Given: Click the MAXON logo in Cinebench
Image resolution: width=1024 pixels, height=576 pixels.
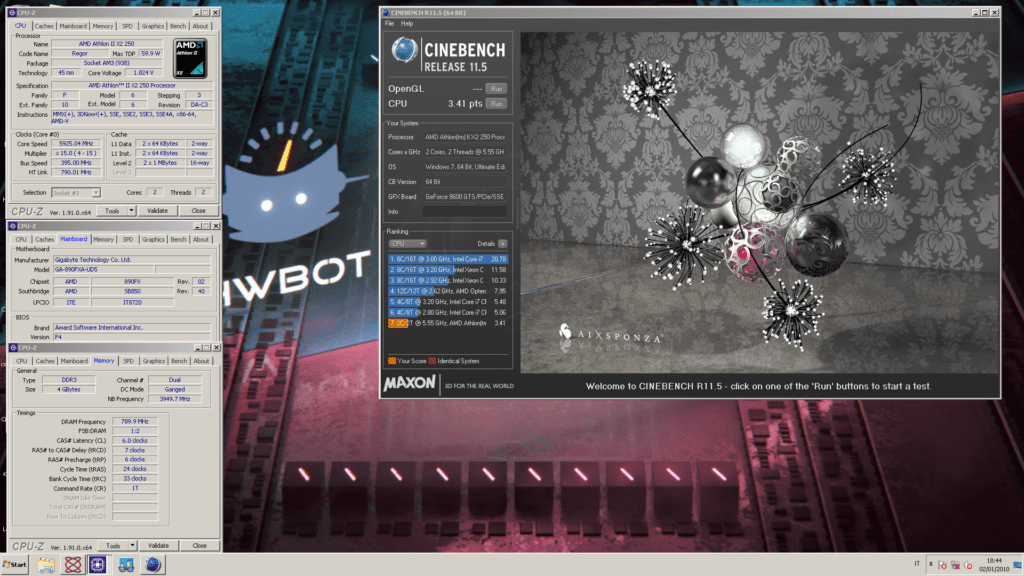Looking at the screenshot, I should coord(409,383).
